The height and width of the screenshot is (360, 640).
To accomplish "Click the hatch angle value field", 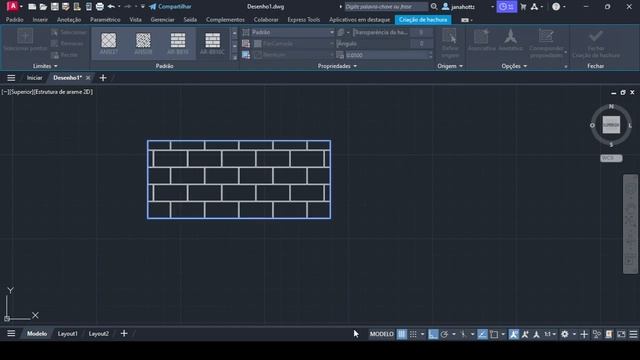I will [421, 43].
